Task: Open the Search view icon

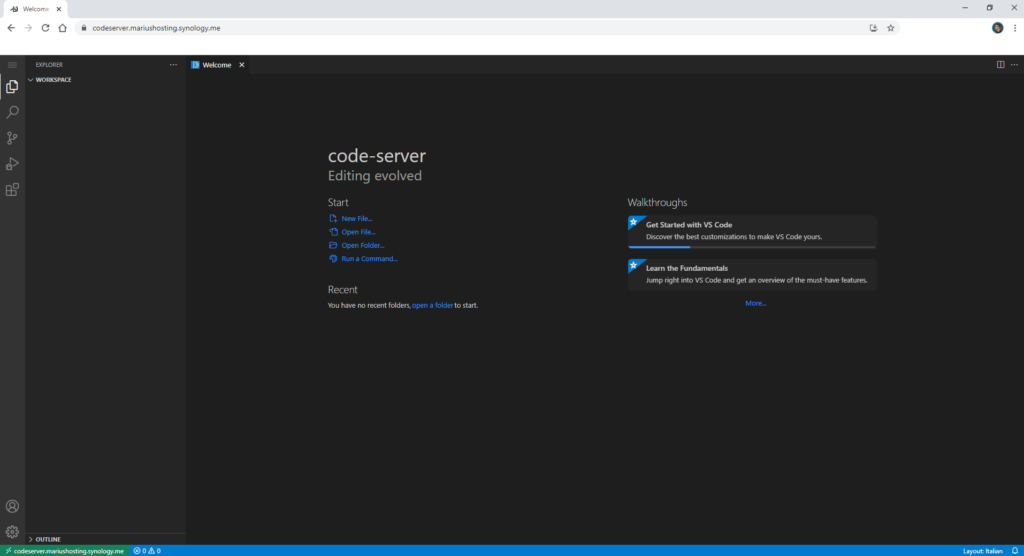Action: [12, 113]
